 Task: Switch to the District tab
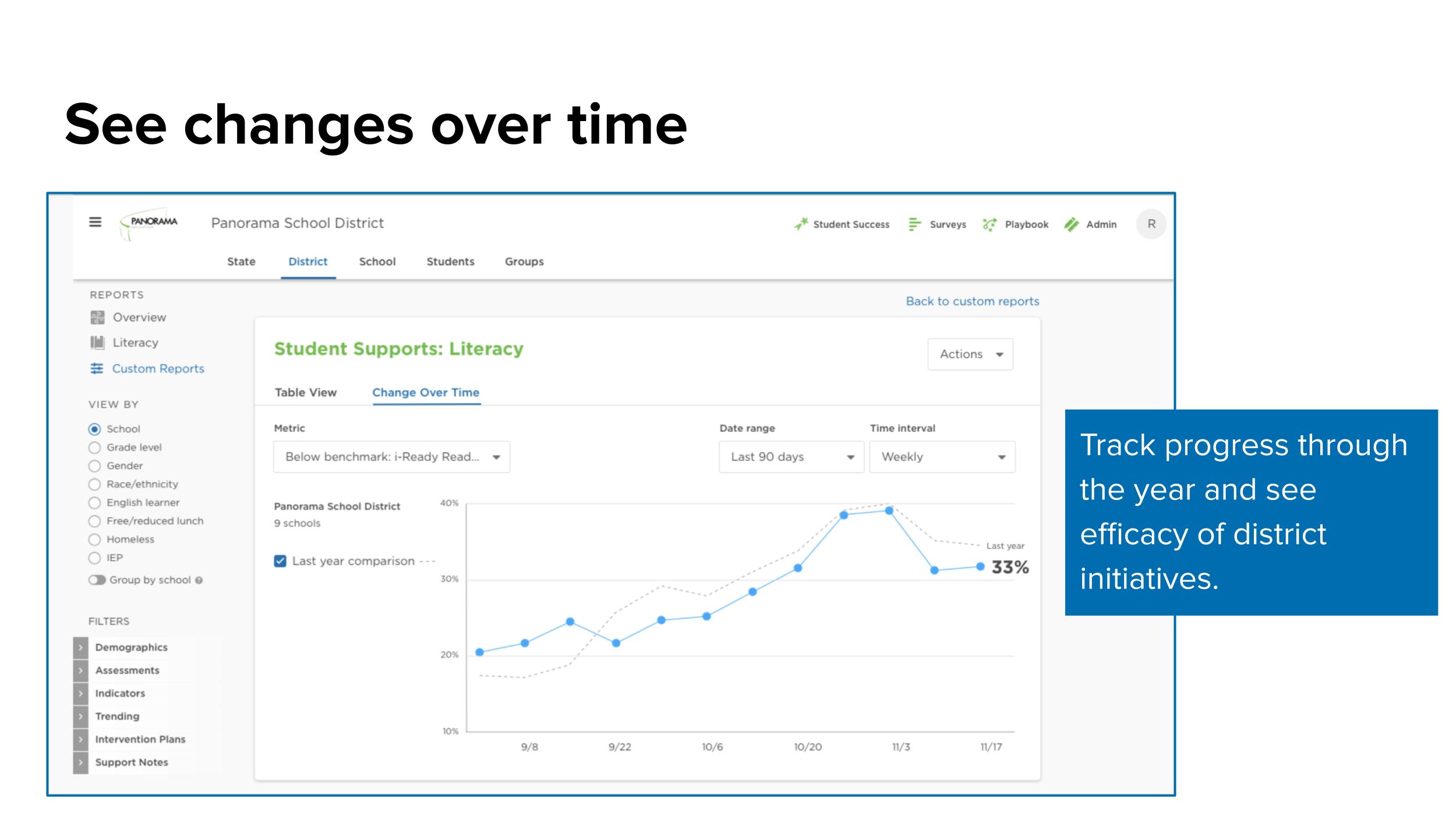[308, 262]
